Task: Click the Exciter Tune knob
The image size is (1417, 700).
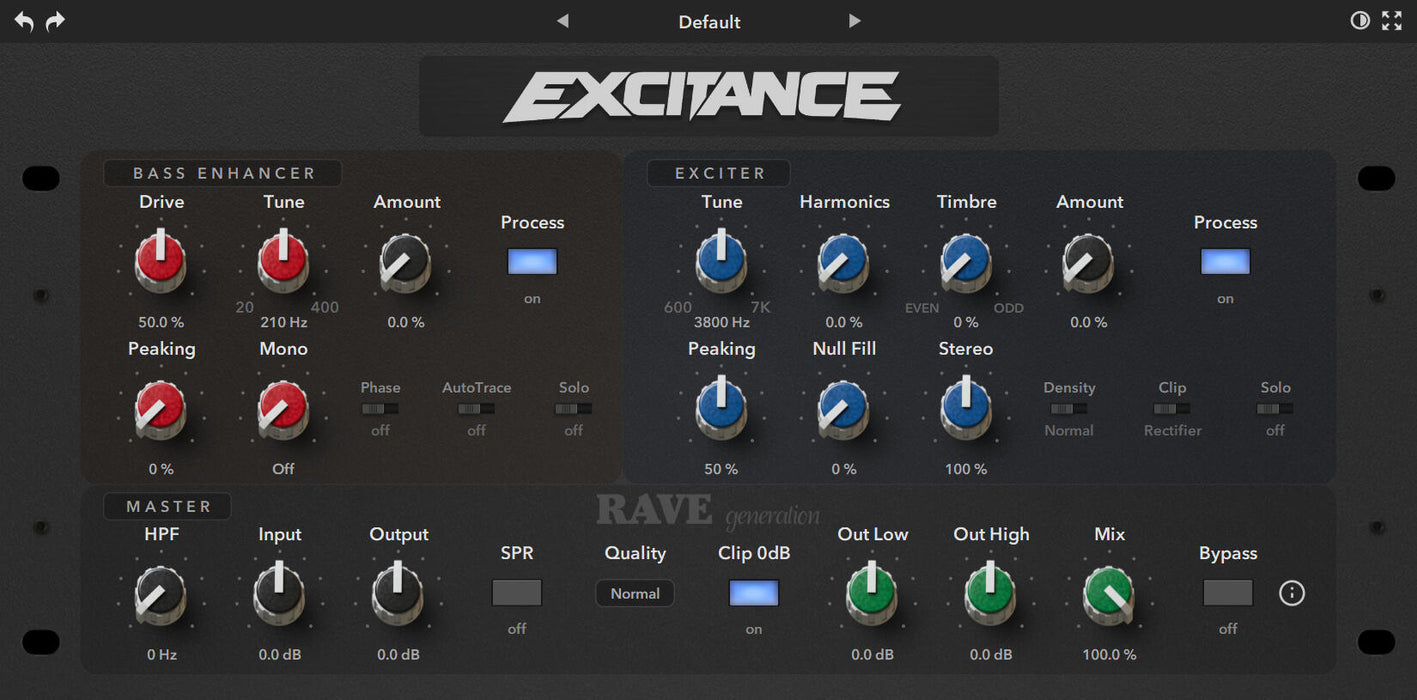Action: click(x=721, y=262)
